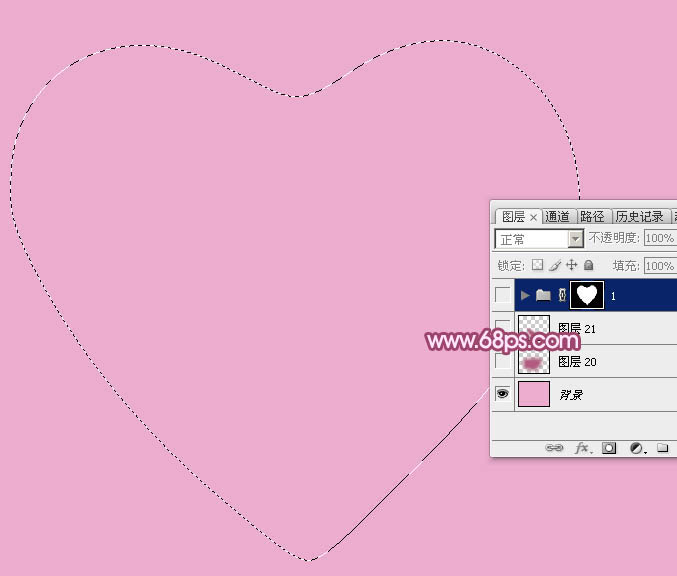The image size is (677, 576).
Task: Click the 不透明度 opacity value field
Action: pos(659,239)
